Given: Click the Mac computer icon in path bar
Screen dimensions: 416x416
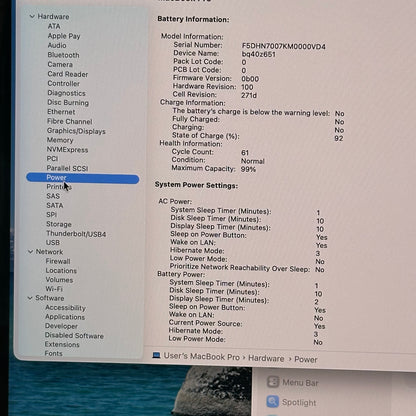Looking at the screenshot, I should pos(156,355).
